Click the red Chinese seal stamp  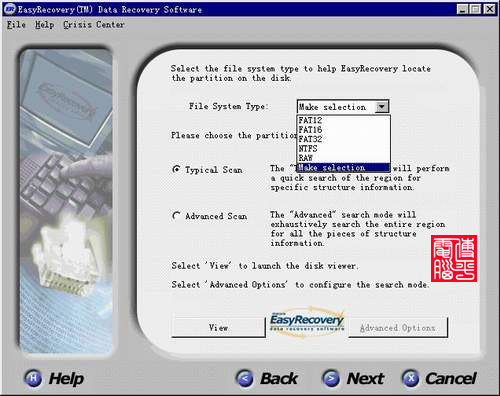tap(454, 258)
